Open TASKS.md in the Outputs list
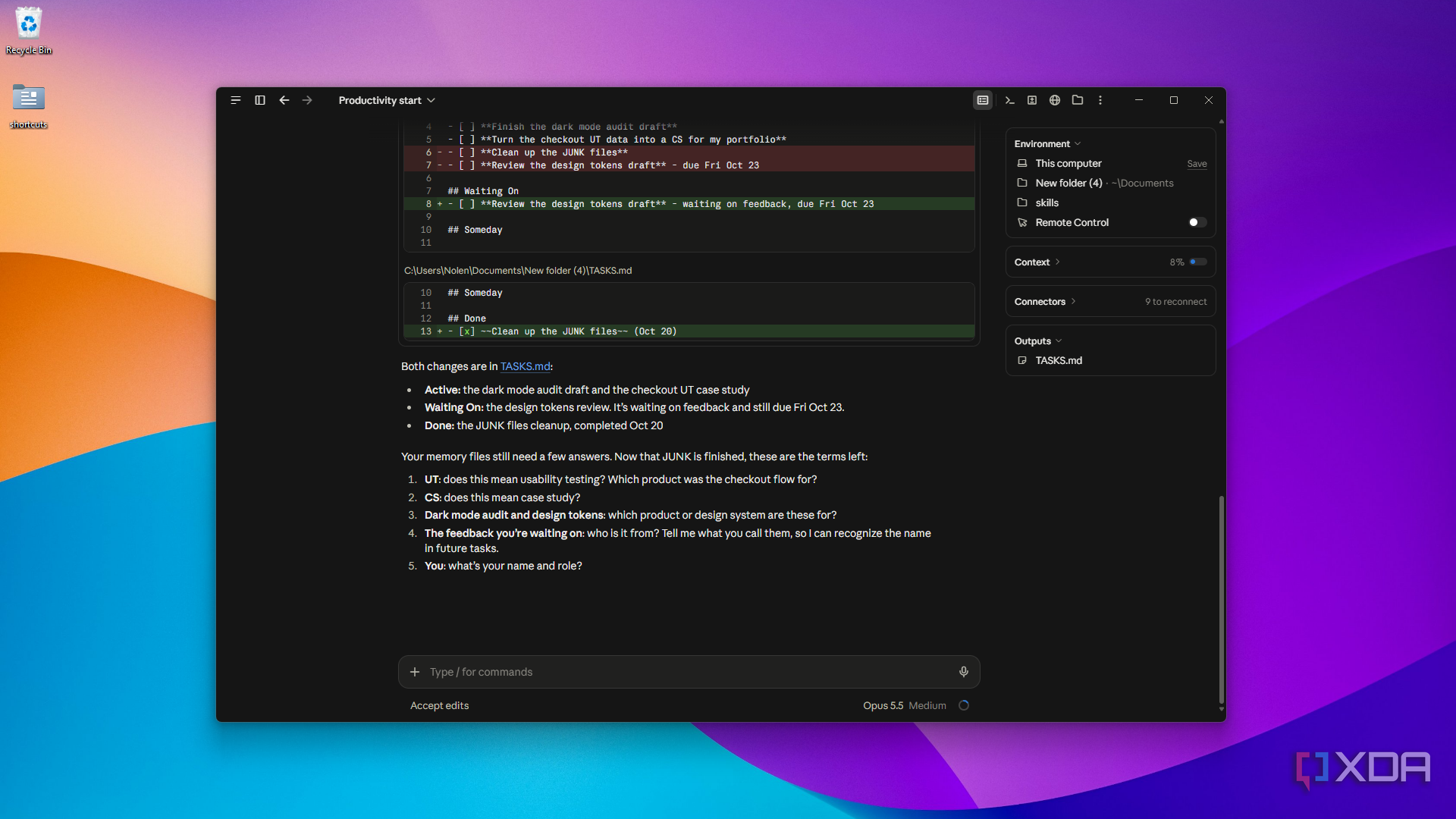Viewport: 1456px width, 819px height. (1059, 360)
